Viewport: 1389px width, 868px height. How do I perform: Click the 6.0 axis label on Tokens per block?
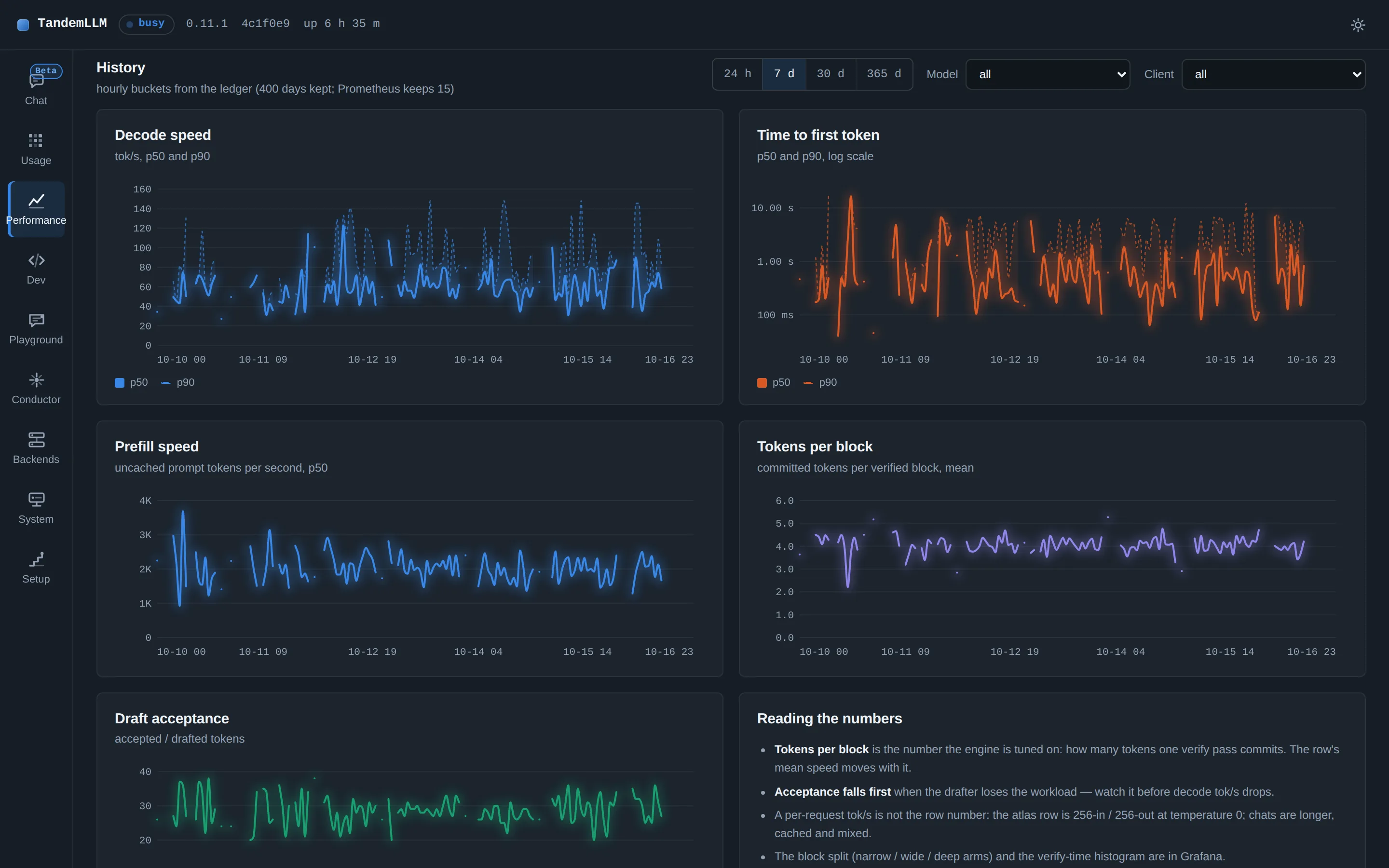tap(784, 501)
